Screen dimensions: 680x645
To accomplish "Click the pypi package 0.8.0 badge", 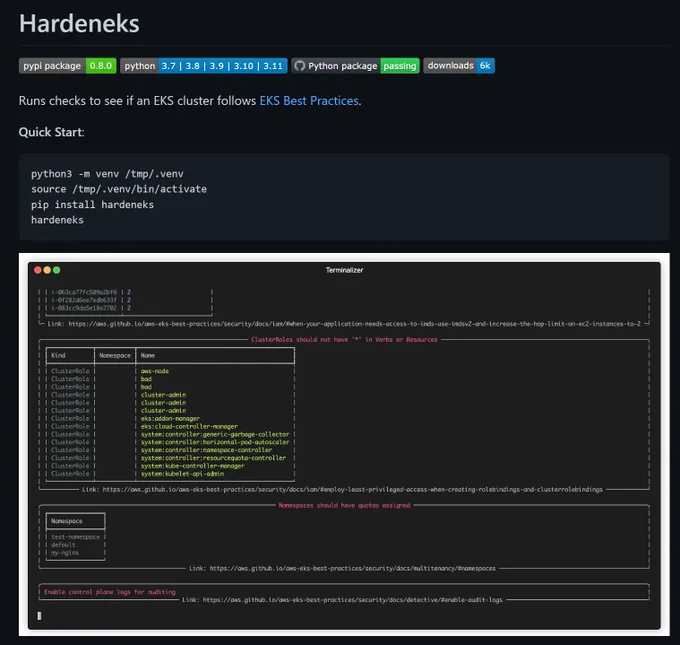I will [68, 65].
